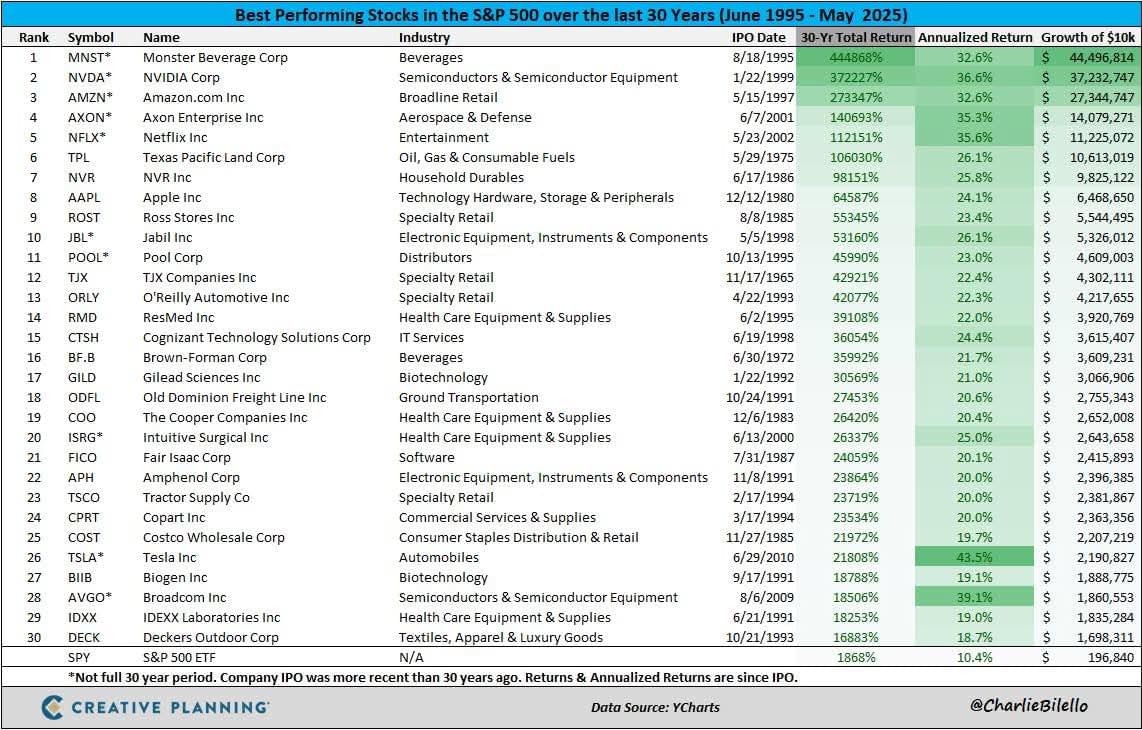Screen dimensions: 1142x730
Task: Select IDEXX Laboratories Inc
Action: 211,619
